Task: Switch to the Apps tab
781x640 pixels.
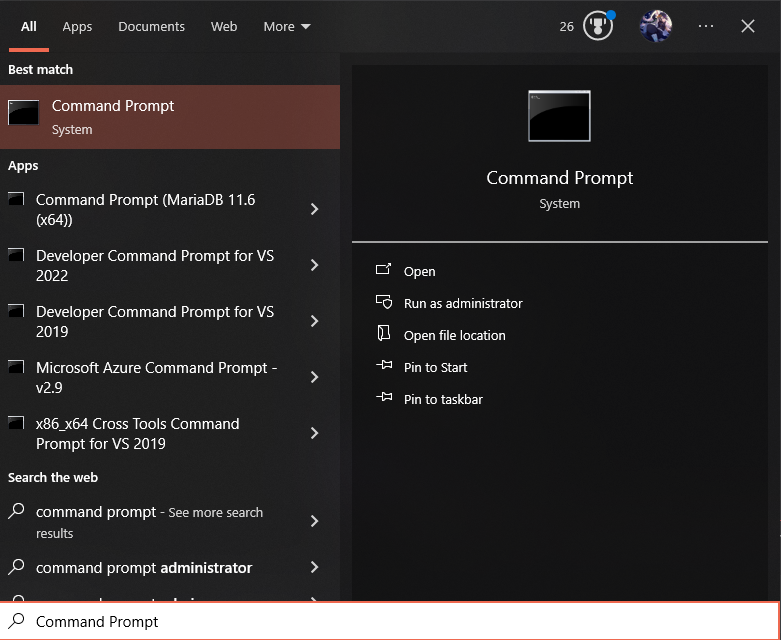Action: [x=77, y=26]
